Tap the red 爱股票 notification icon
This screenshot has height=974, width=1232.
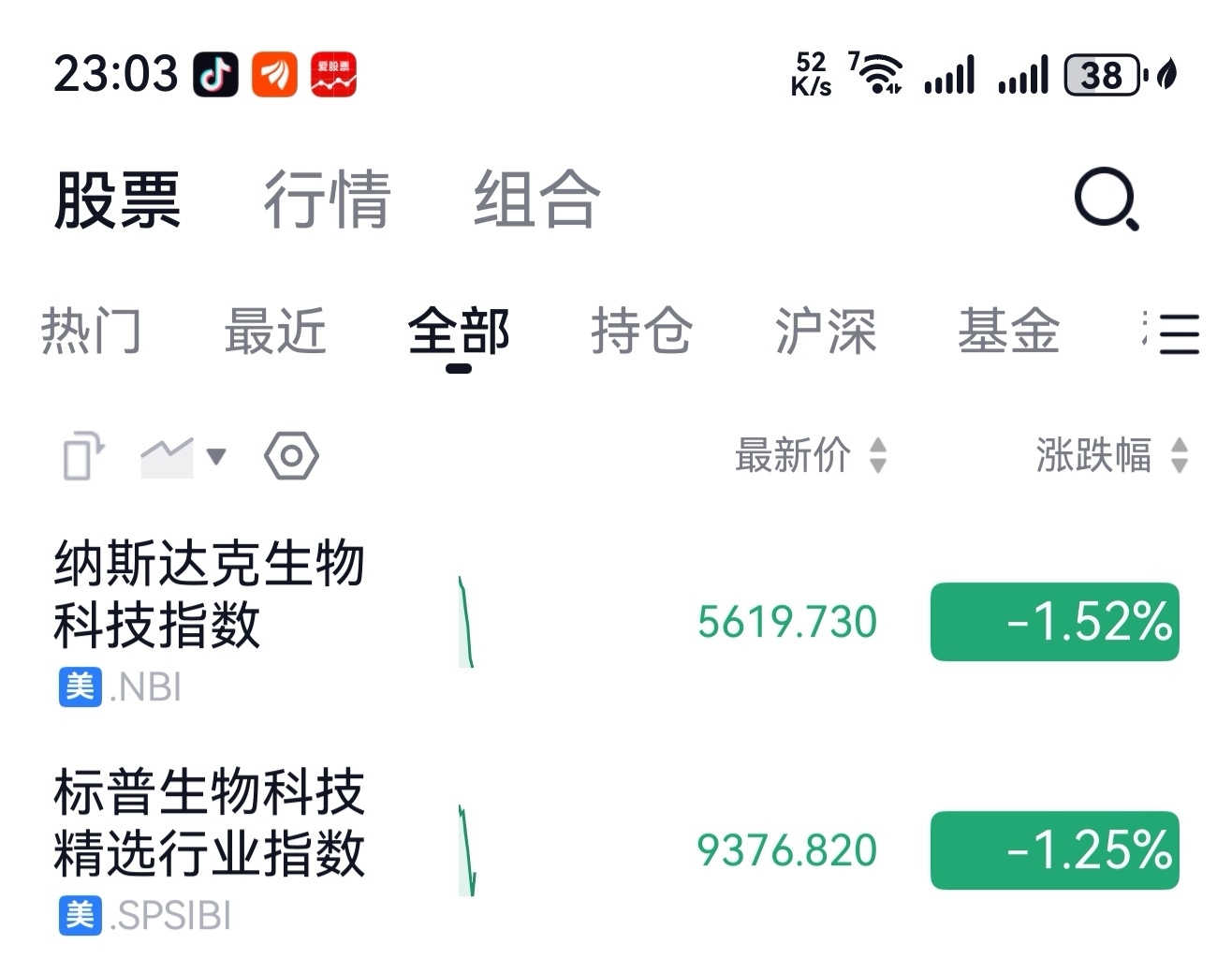click(333, 75)
